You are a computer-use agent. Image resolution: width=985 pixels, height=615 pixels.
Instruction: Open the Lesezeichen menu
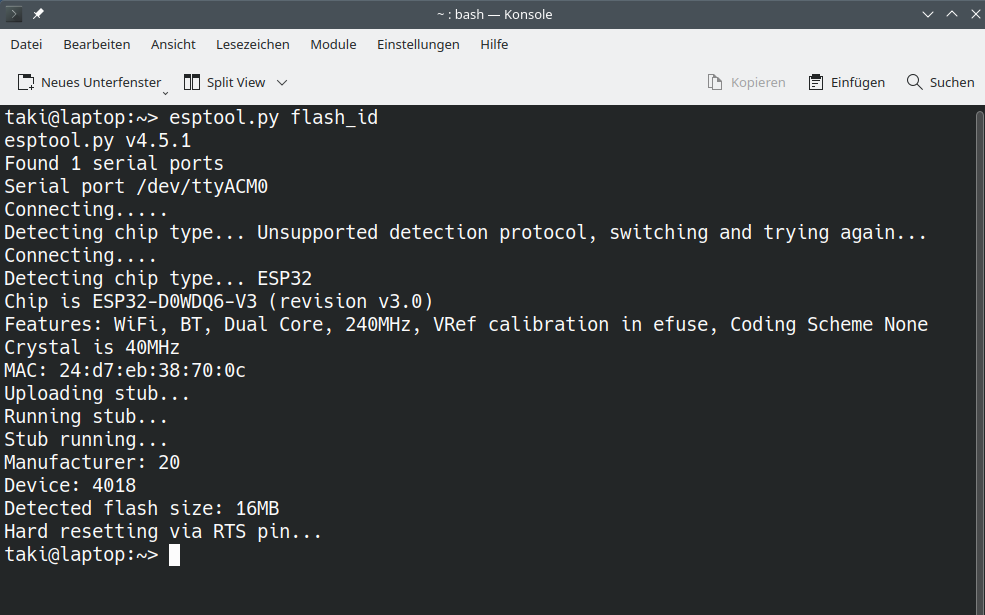253,45
